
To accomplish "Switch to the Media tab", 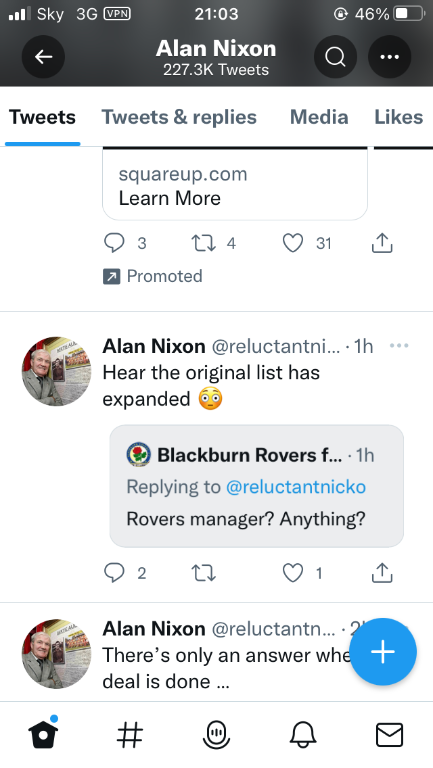I will pos(319,117).
